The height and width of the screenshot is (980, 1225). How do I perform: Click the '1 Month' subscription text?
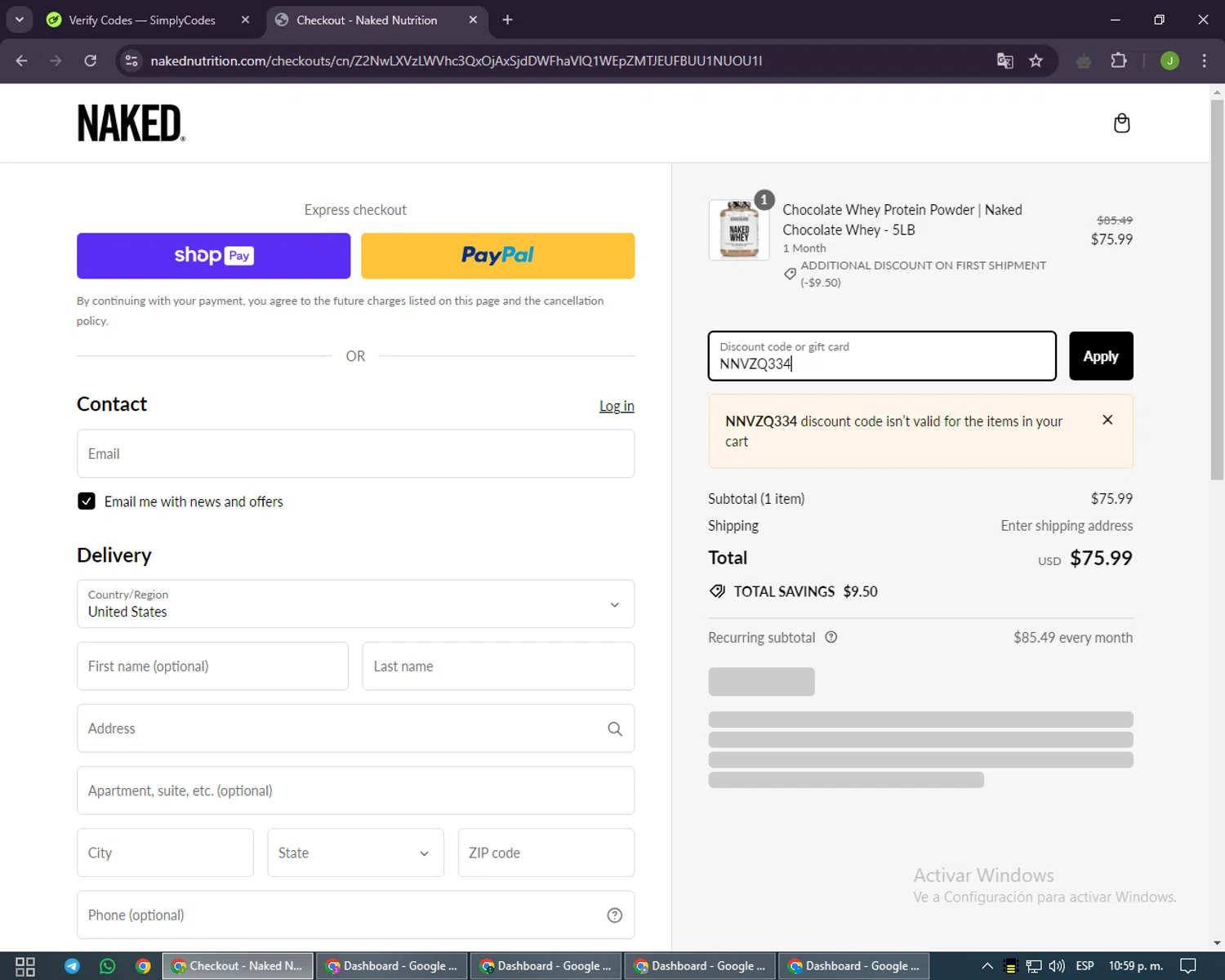(x=804, y=248)
